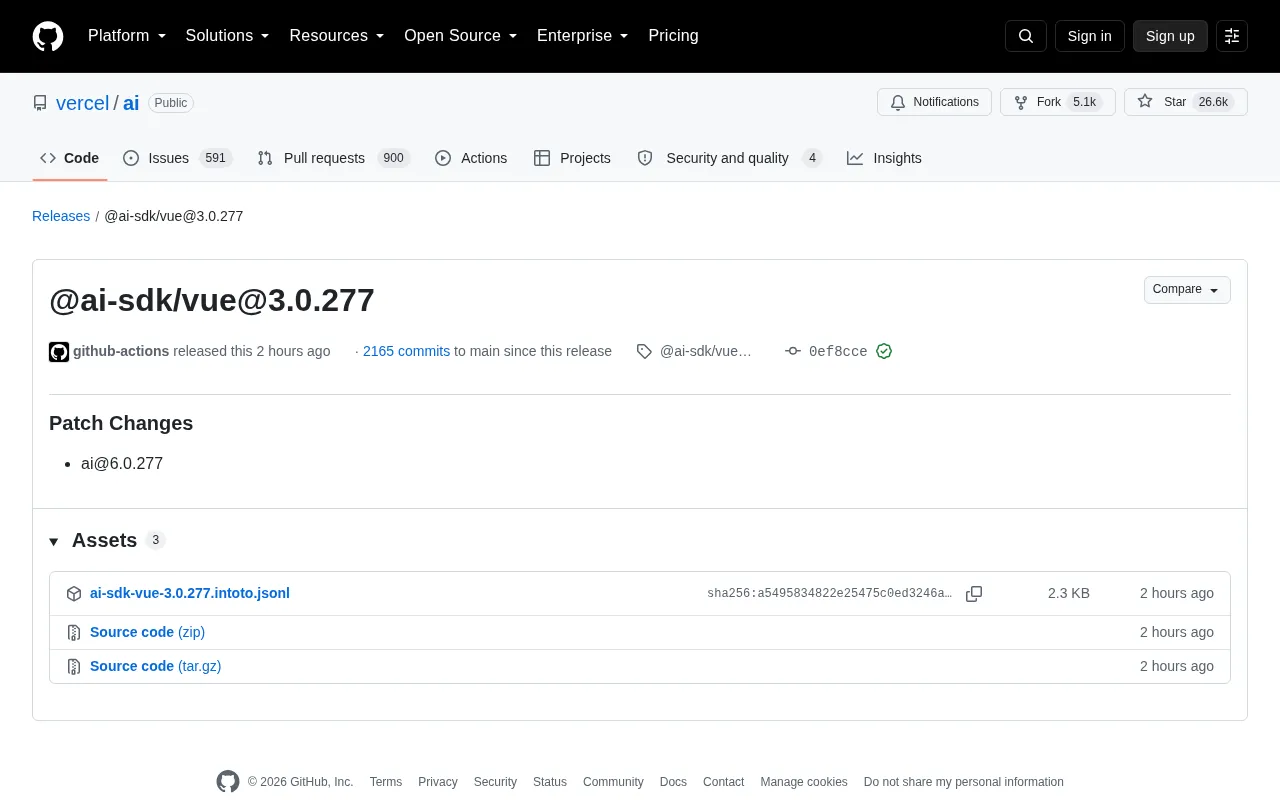Expand the Enterprise menu

[583, 36]
